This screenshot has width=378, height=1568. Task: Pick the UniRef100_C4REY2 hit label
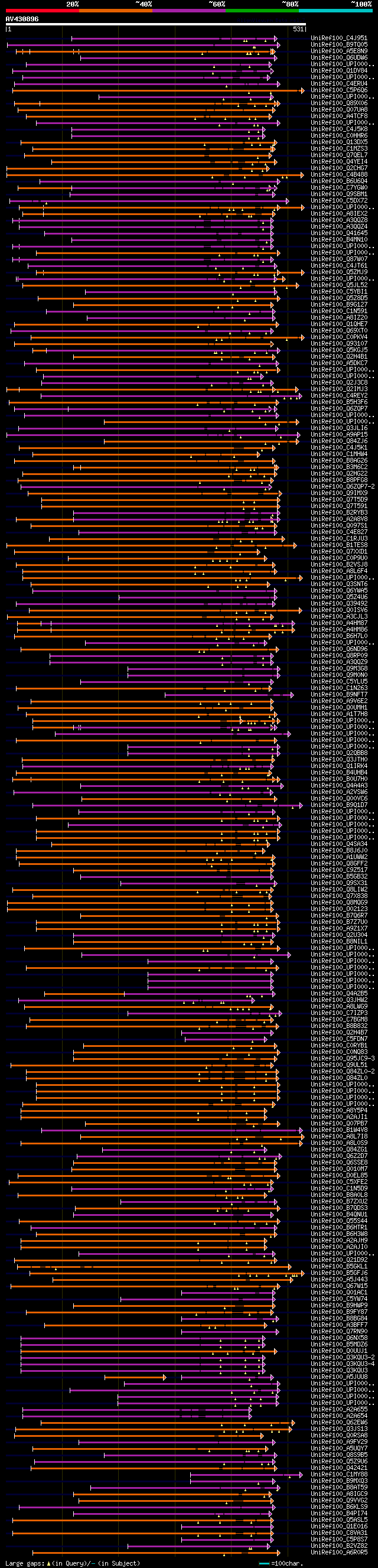click(x=339, y=395)
